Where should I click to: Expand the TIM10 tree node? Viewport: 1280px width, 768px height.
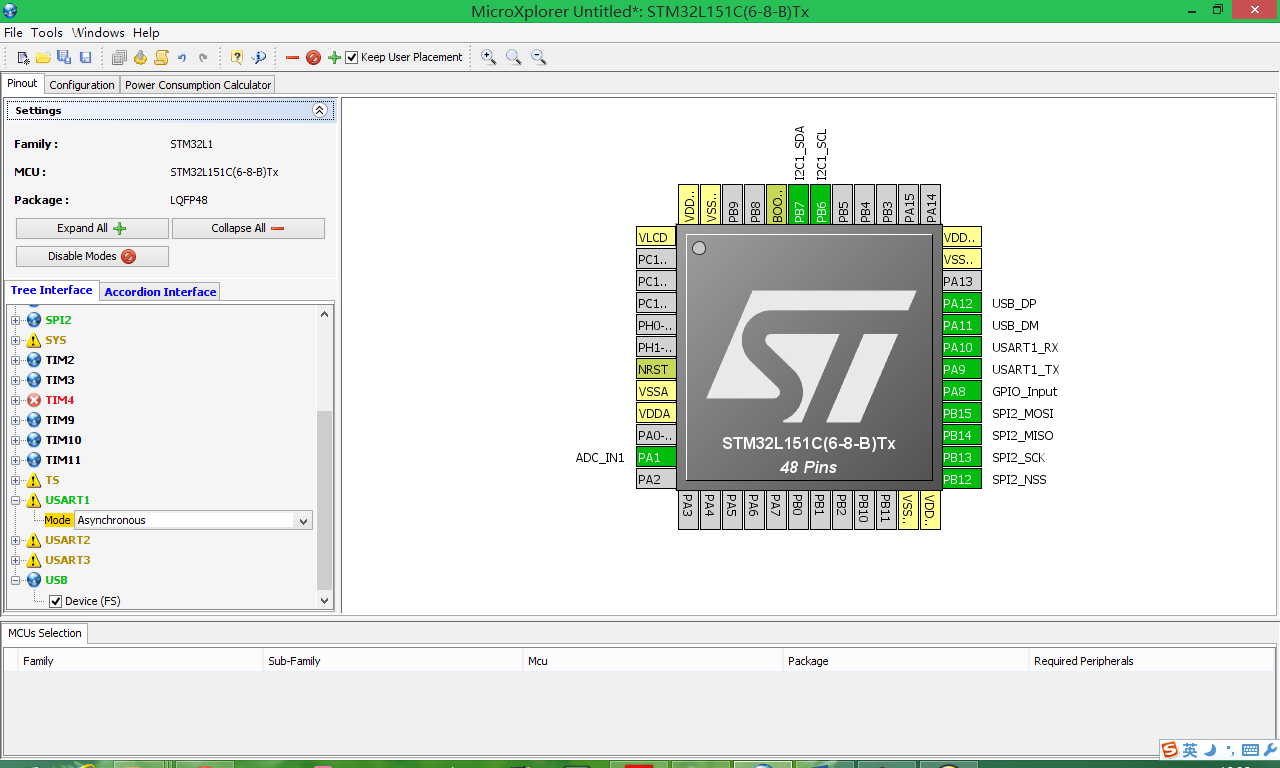(x=16, y=440)
